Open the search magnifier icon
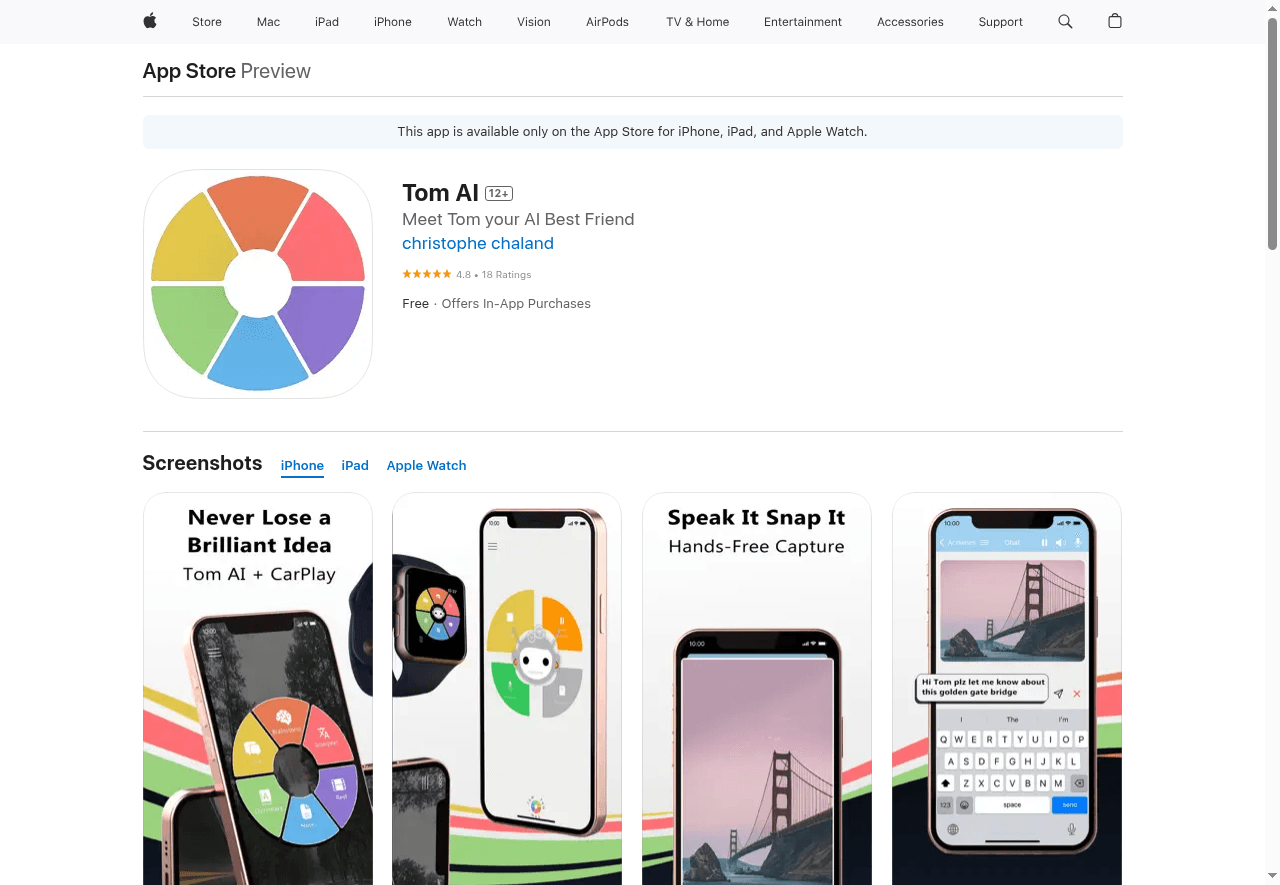Image resolution: width=1280 pixels, height=885 pixels. [1065, 21]
